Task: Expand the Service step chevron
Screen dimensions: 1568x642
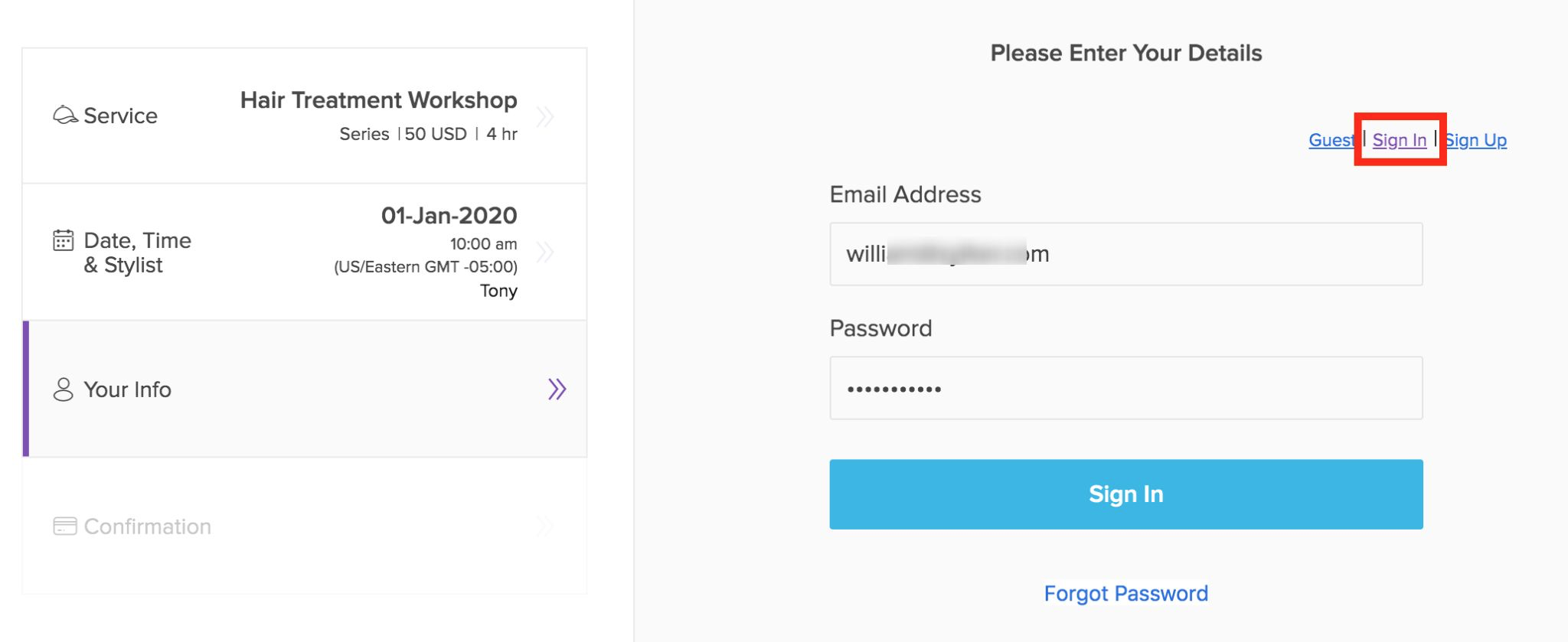Action: click(545, 116)
